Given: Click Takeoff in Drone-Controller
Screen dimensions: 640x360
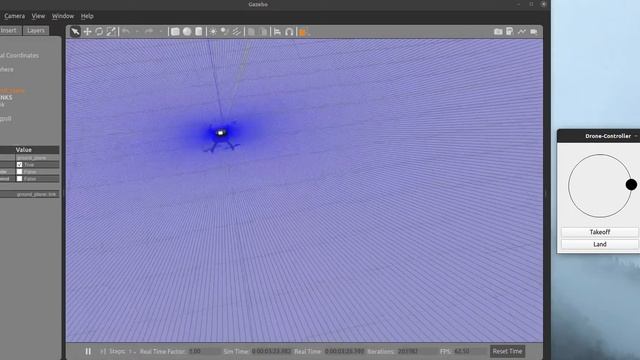Looking at the screenshot, I should 600,232.
